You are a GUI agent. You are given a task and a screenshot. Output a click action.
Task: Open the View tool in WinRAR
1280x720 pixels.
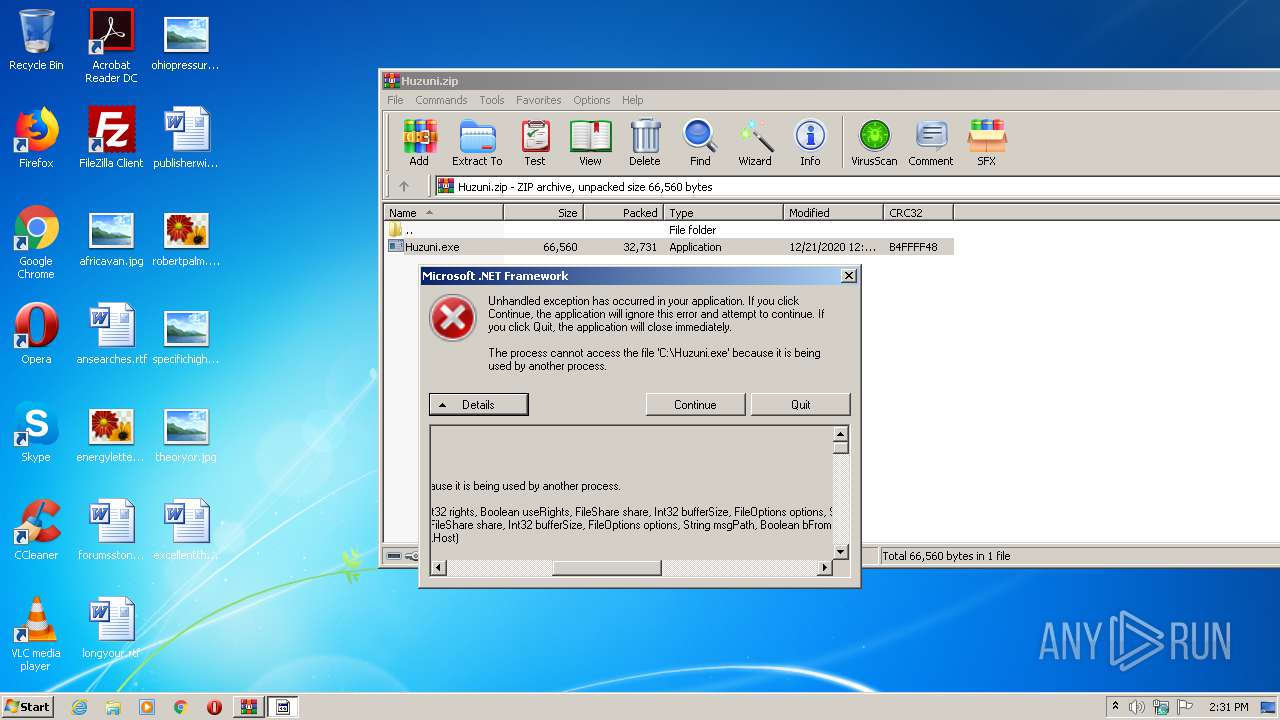tap(590, 142)
